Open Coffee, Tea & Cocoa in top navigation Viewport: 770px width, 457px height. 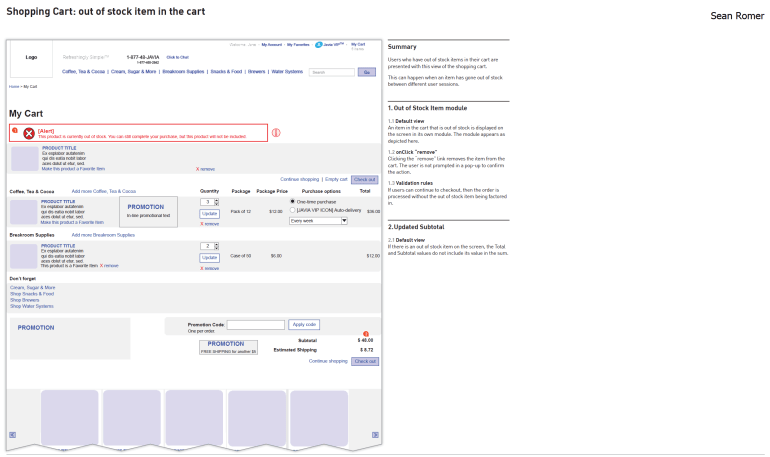click(83, 72)
